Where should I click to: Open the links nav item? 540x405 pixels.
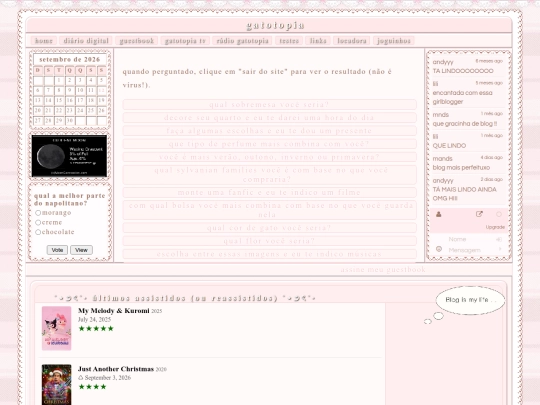click(x=318, y=41)
